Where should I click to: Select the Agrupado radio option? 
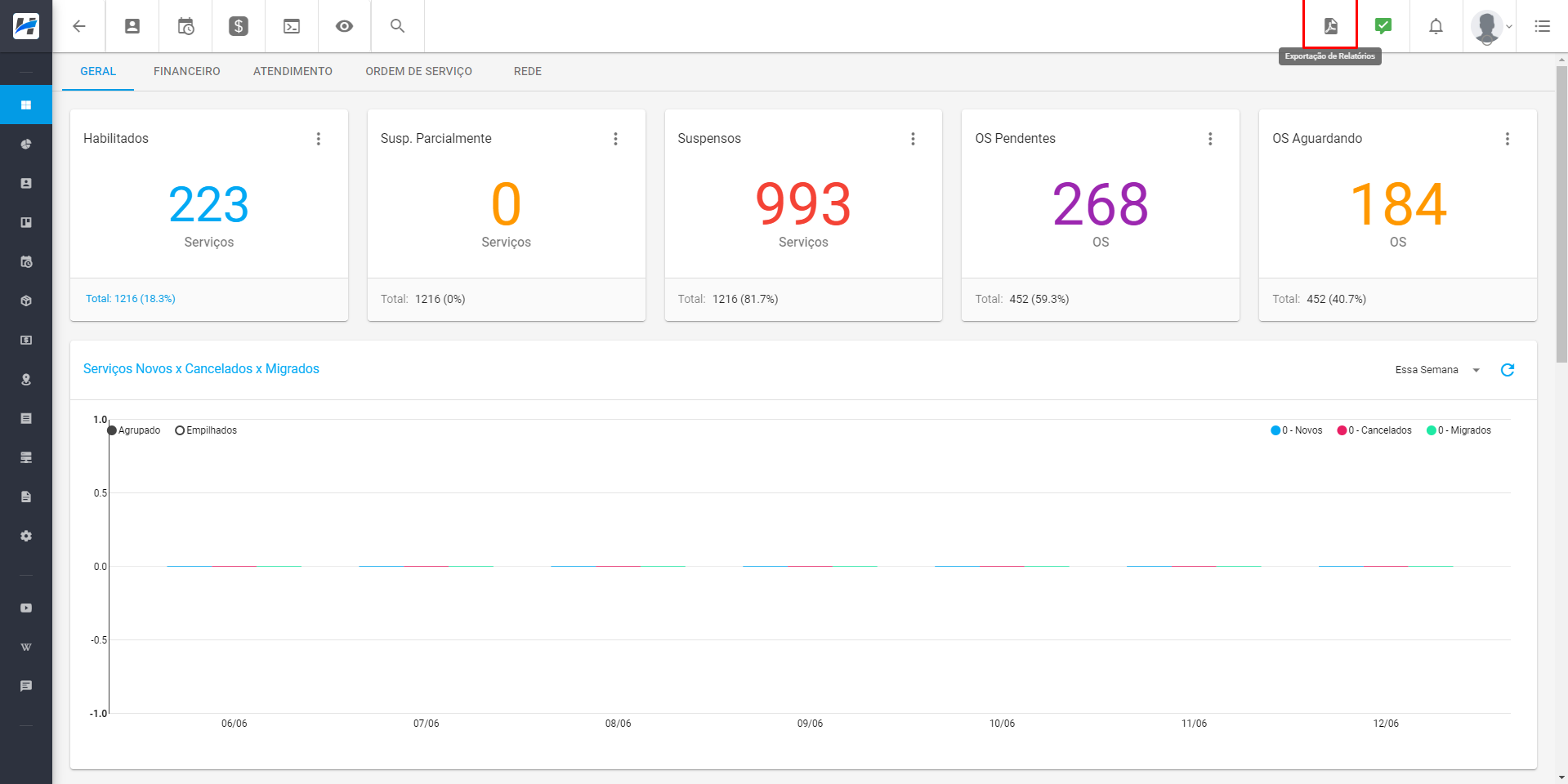click(x=112, y=430)
